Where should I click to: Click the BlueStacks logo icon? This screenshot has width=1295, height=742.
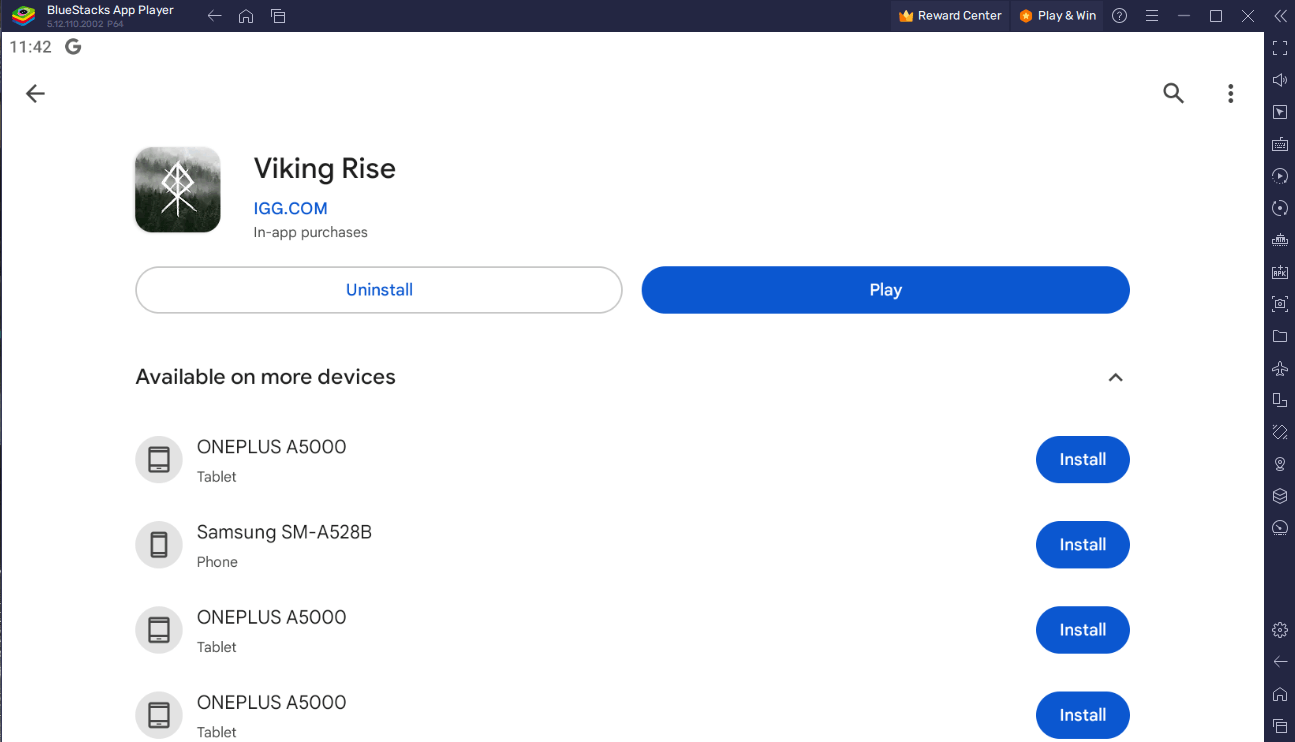23,15
